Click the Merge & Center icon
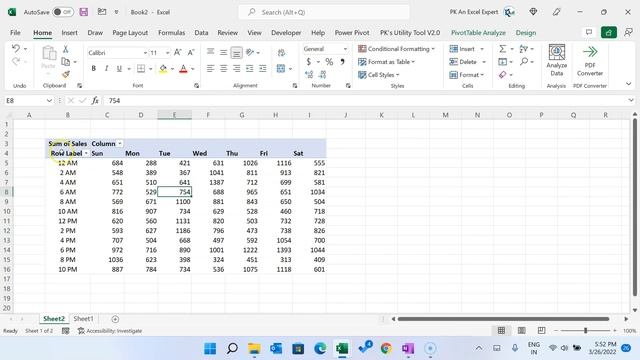Image resolution: width=640 pixels, height=360 pixels. point(281,69)
